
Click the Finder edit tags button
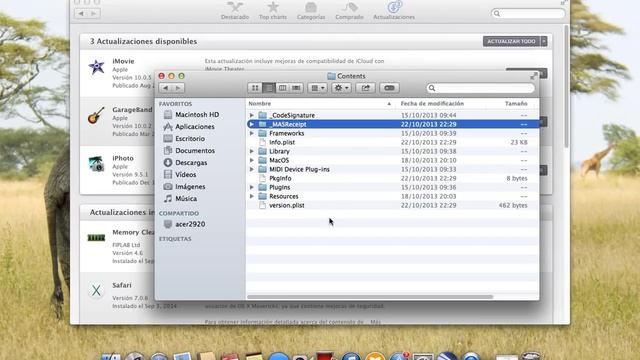pos(389,88)
